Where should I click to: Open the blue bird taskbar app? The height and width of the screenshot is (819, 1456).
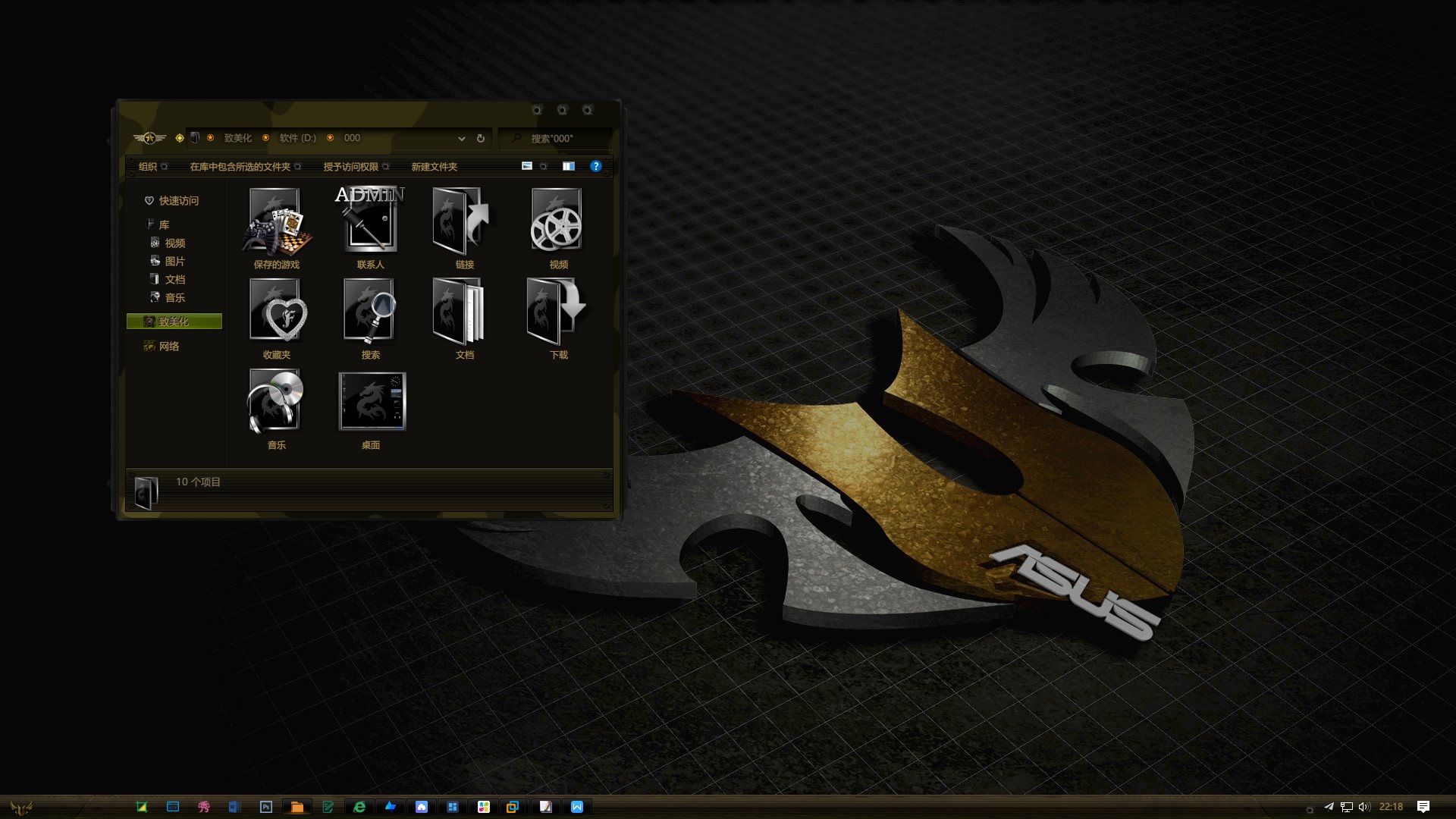point(391,807)
